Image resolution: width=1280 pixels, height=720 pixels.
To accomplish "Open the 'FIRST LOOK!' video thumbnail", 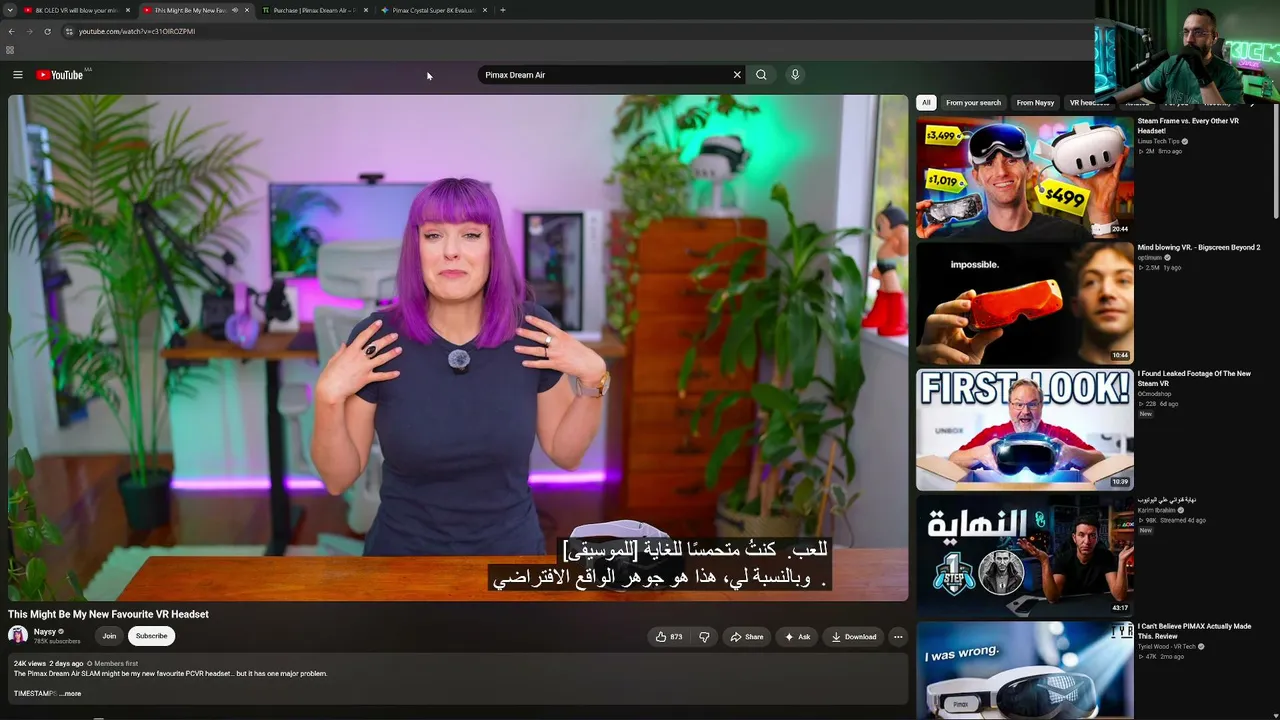I will (1025, 430).
